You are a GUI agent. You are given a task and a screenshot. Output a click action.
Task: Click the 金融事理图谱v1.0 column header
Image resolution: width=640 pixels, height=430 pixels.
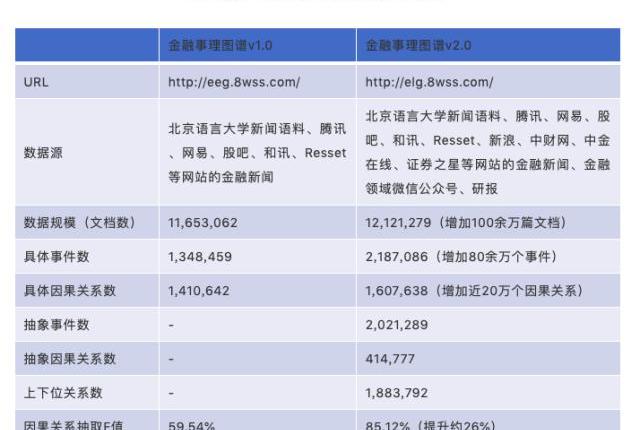(220, 45)
